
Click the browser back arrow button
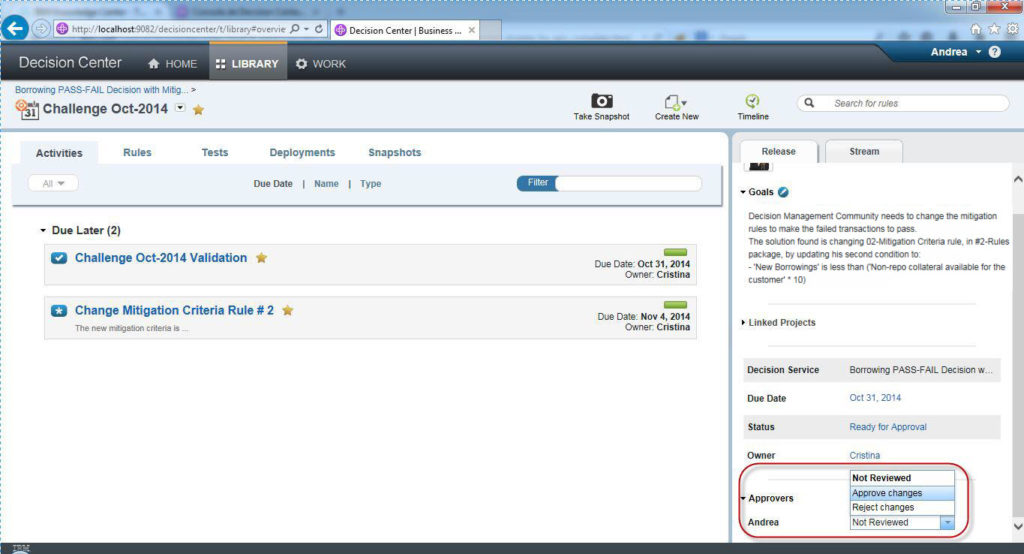point(15,29)
